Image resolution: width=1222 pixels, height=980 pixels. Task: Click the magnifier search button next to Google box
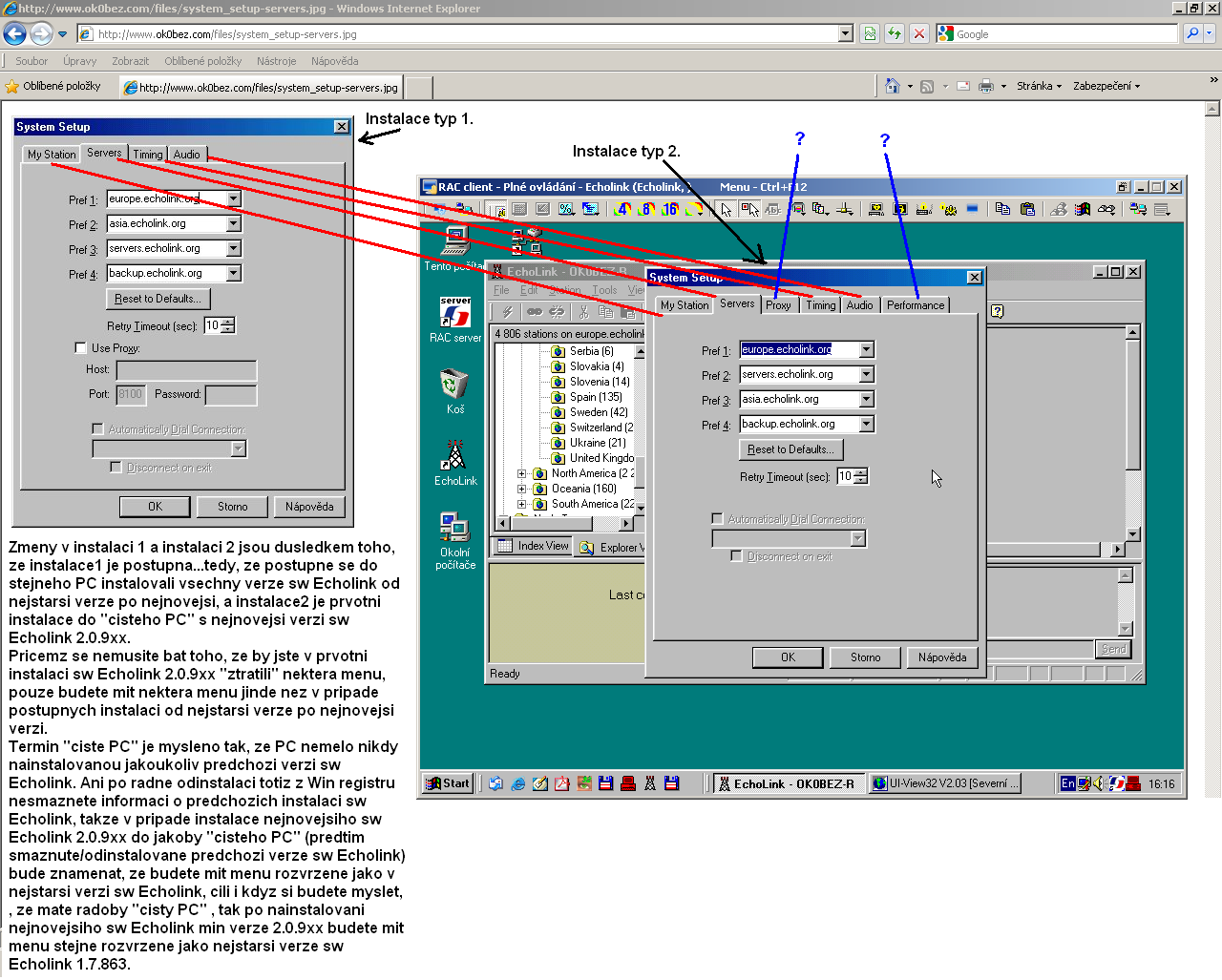1192,33
